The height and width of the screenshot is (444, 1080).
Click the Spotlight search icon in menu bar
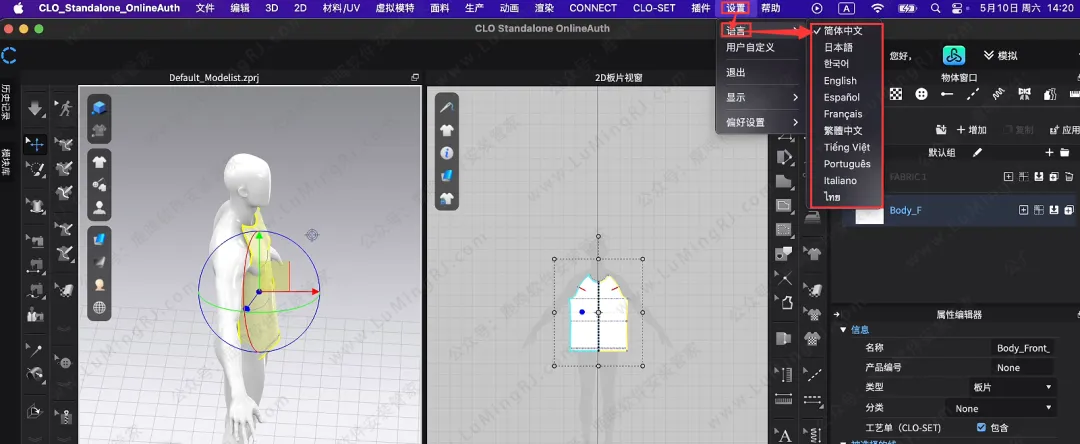(x=935, y=8)
